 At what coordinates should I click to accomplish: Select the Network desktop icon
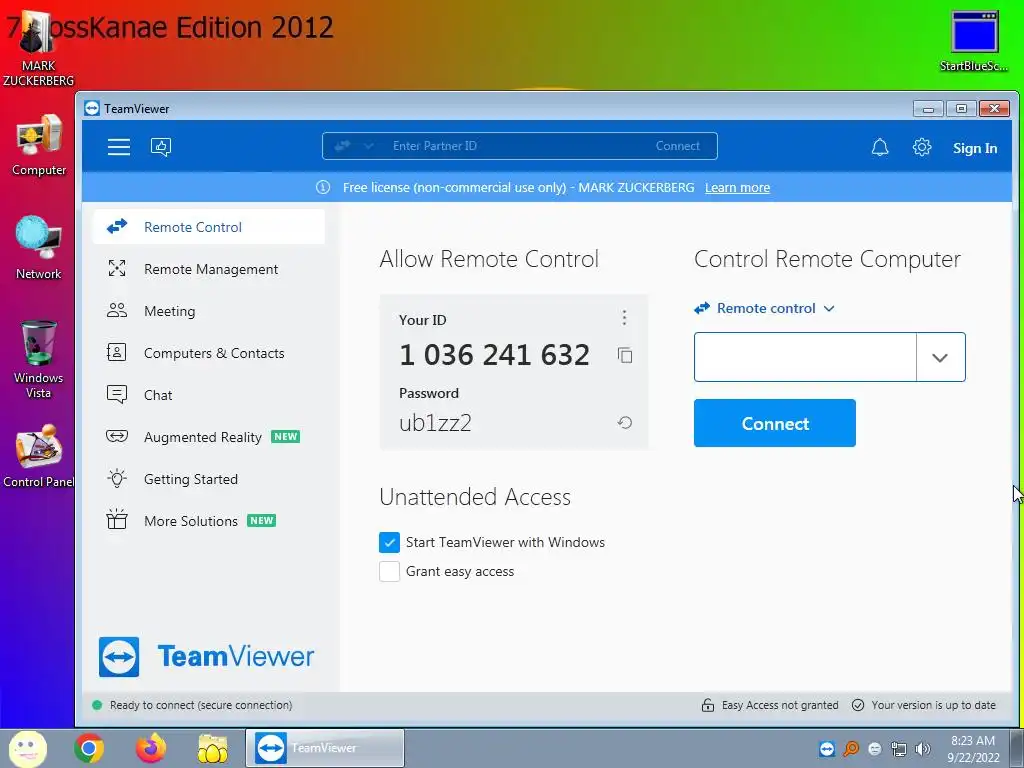[x=39, y=248]
